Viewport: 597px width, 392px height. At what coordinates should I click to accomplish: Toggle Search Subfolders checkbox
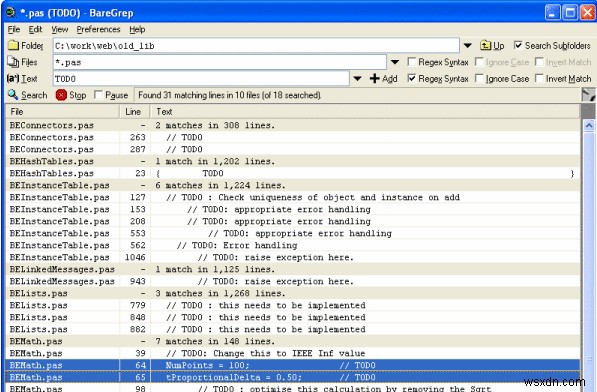[x=518, y=45]
